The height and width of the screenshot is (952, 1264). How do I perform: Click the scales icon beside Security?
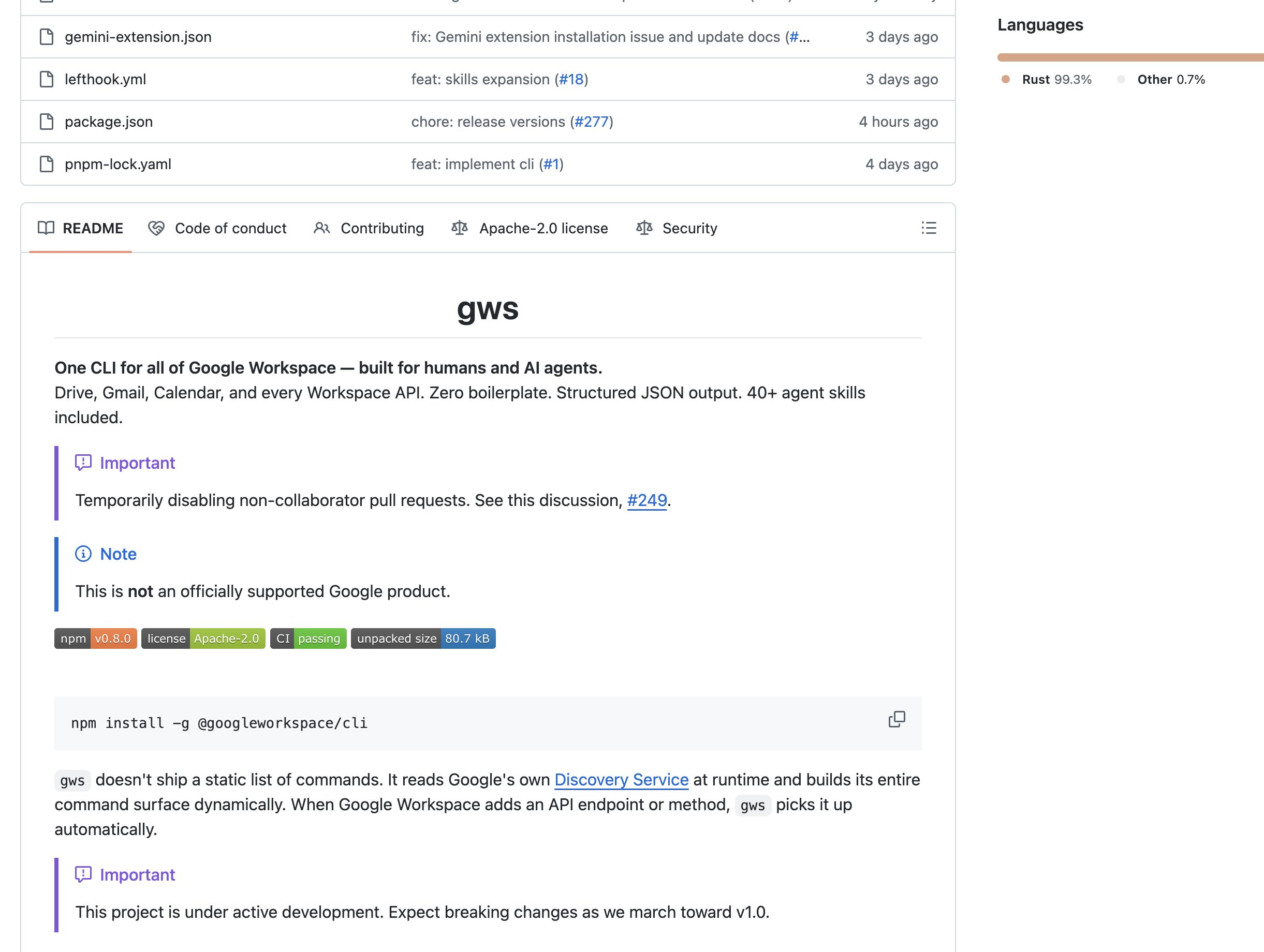click(x=644, y=228)
